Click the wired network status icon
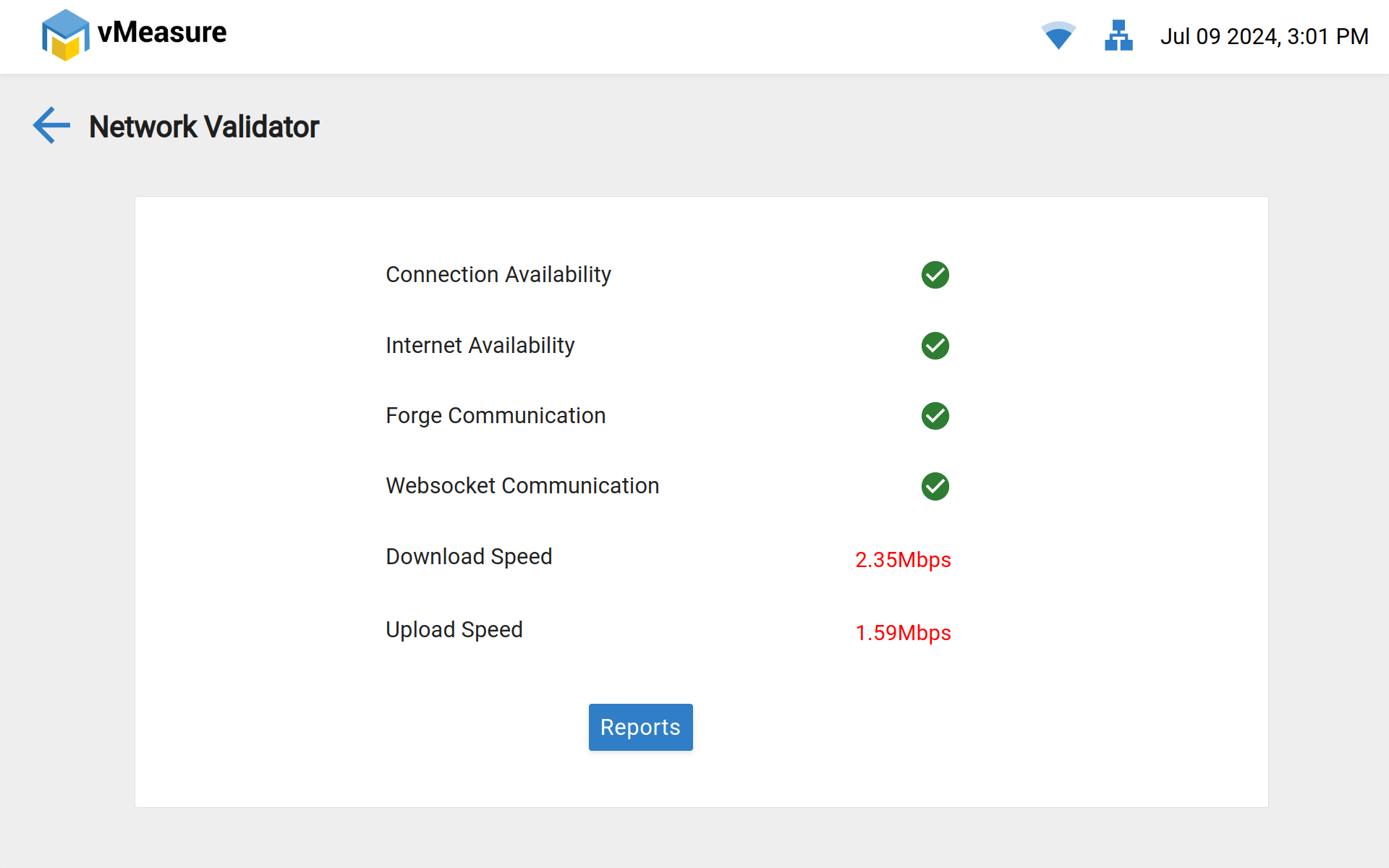 (1118, 35)
